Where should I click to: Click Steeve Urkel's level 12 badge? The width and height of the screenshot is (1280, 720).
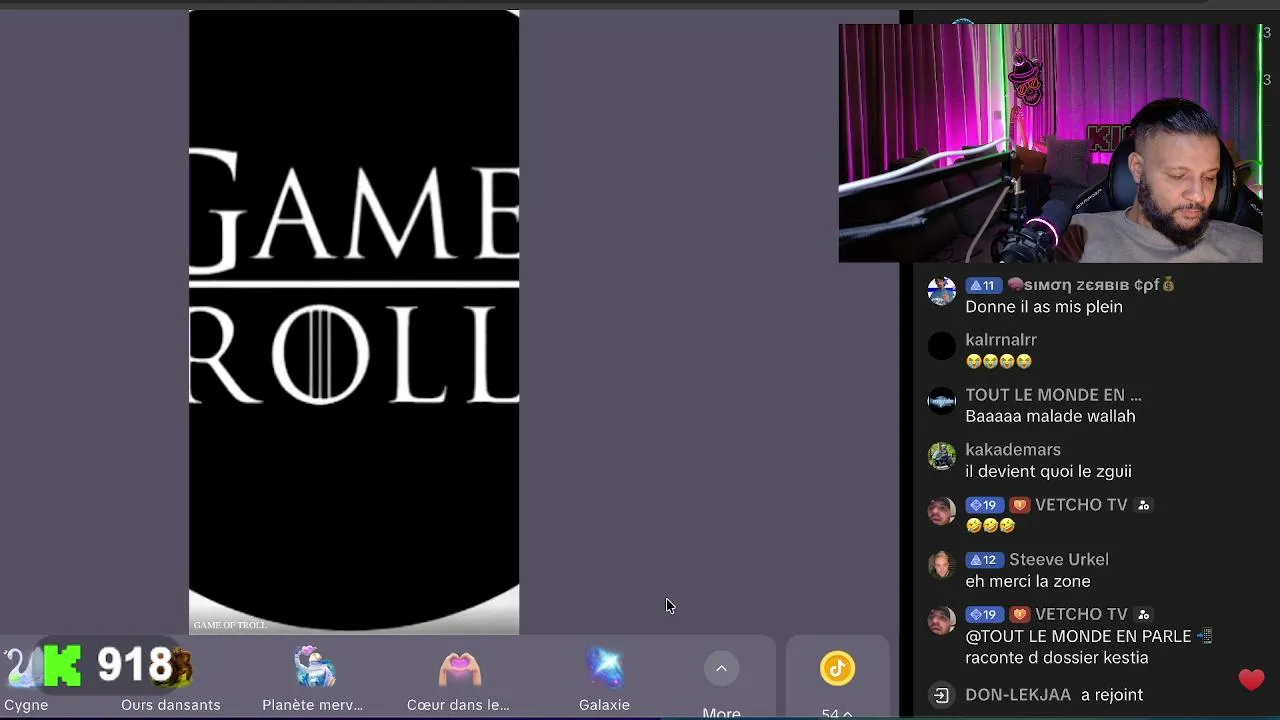985,560
